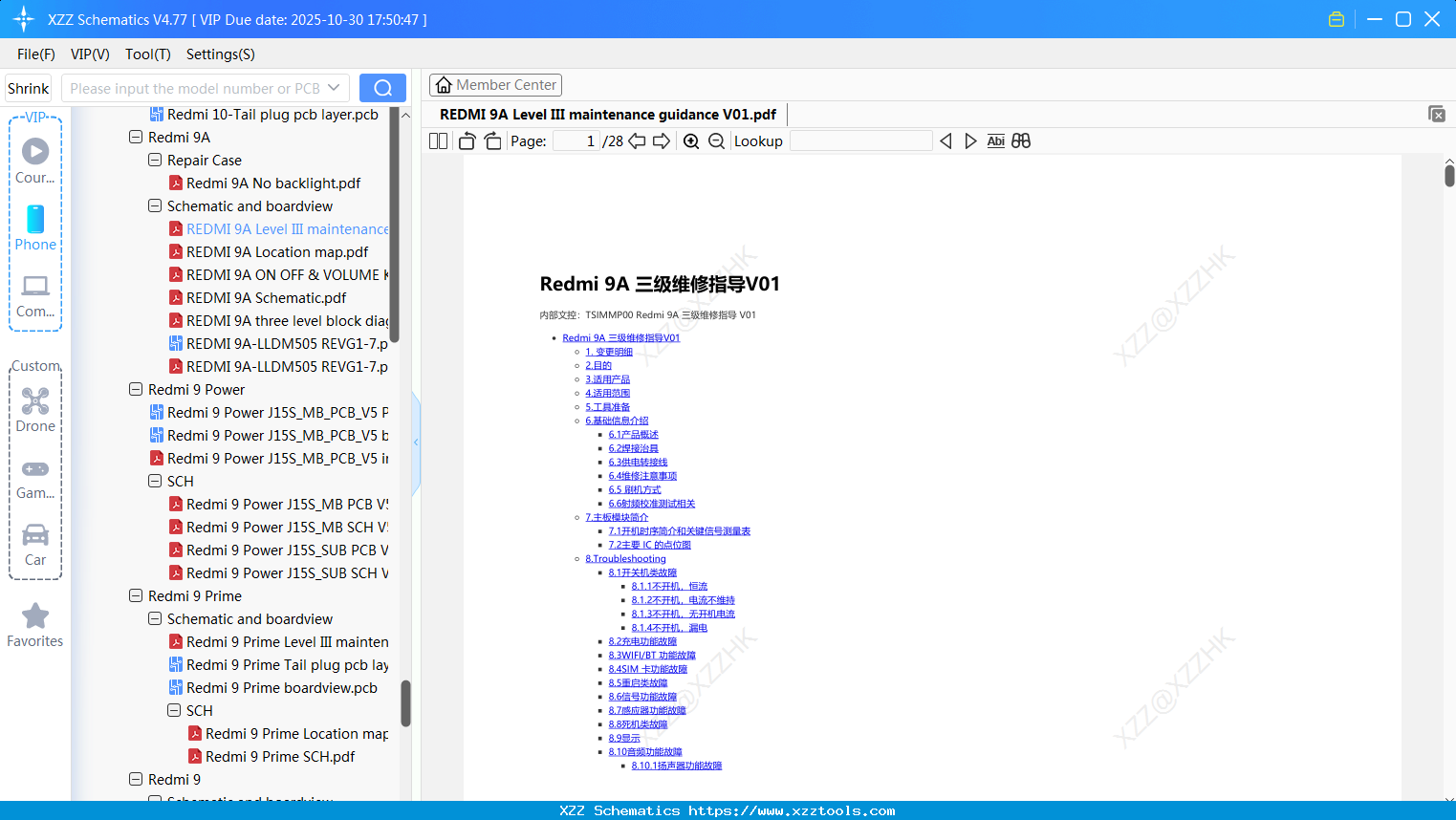Open the Settings(S) menu
Image resolution: width=1456 pixels, height=820 pixels.
pyautogui.click(x=221, y=54)
